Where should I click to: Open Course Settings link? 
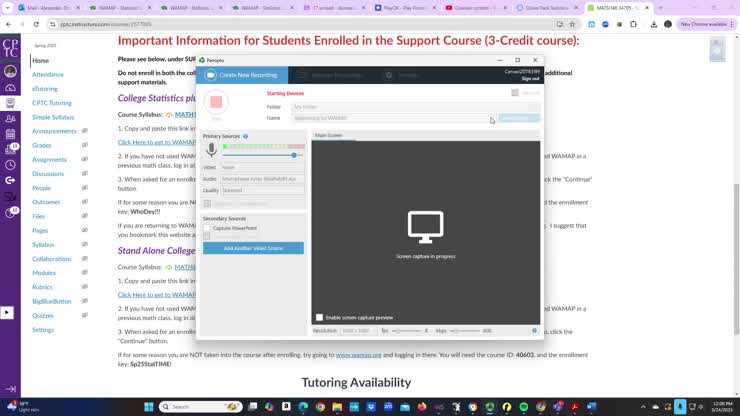43,330
